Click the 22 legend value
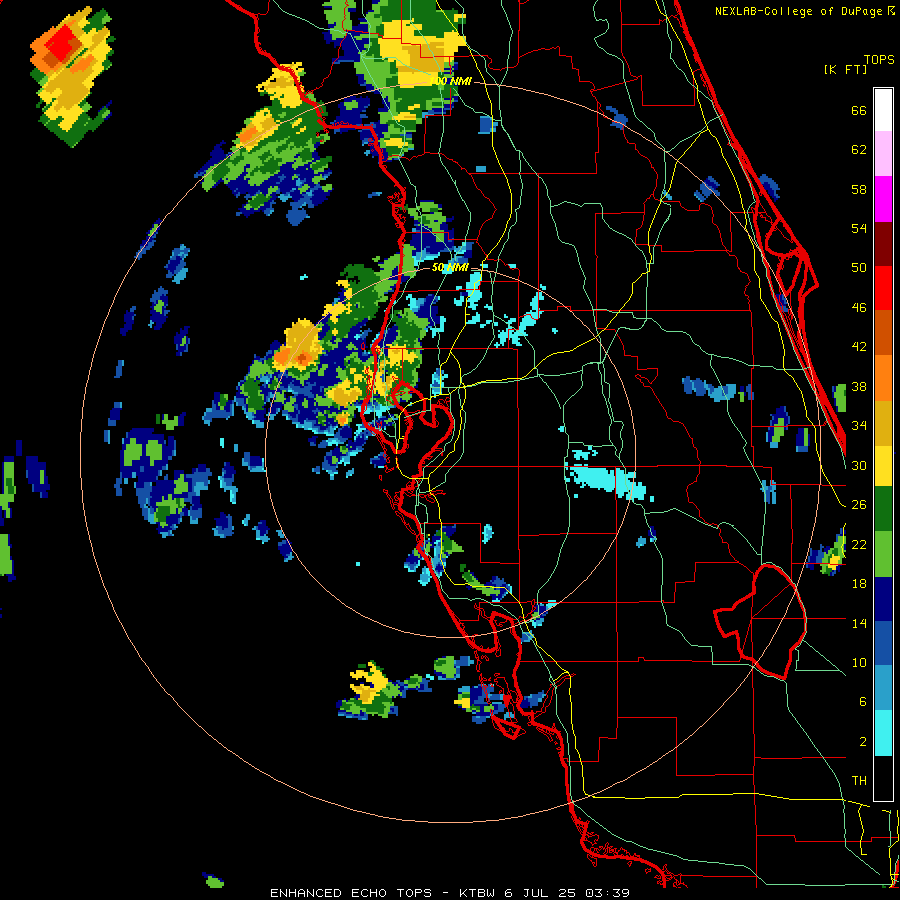The image size is (900, 900). click(x=859, y=544)
